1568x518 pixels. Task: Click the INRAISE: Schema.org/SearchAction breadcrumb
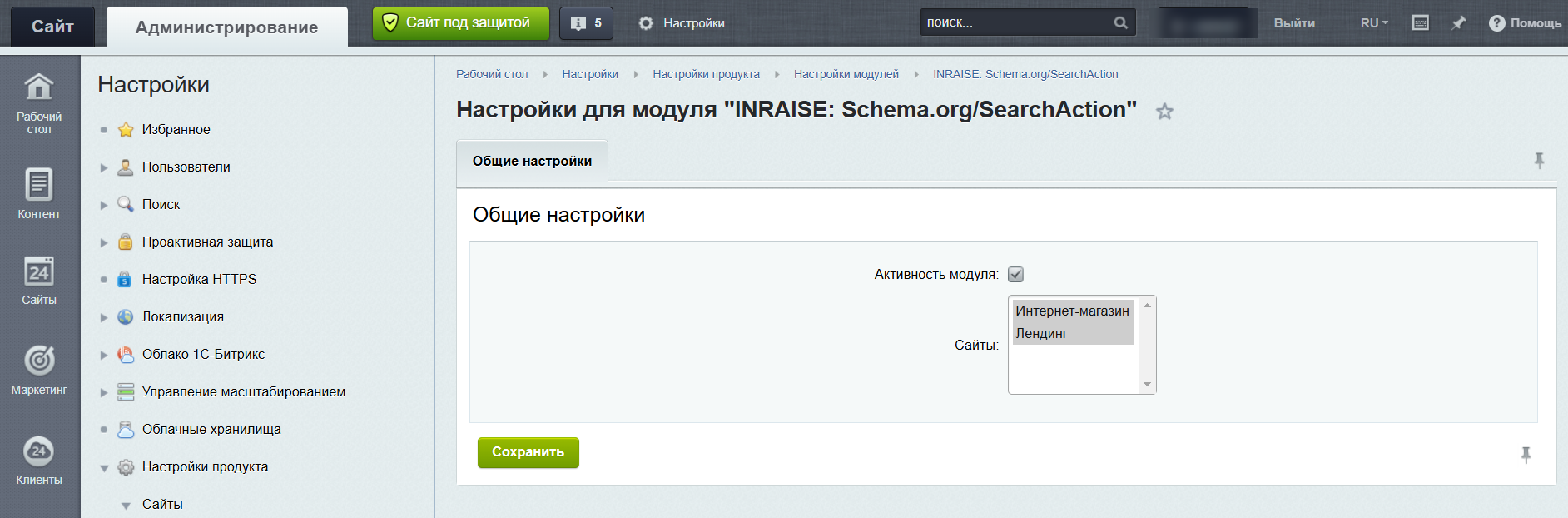point(1025,74)
